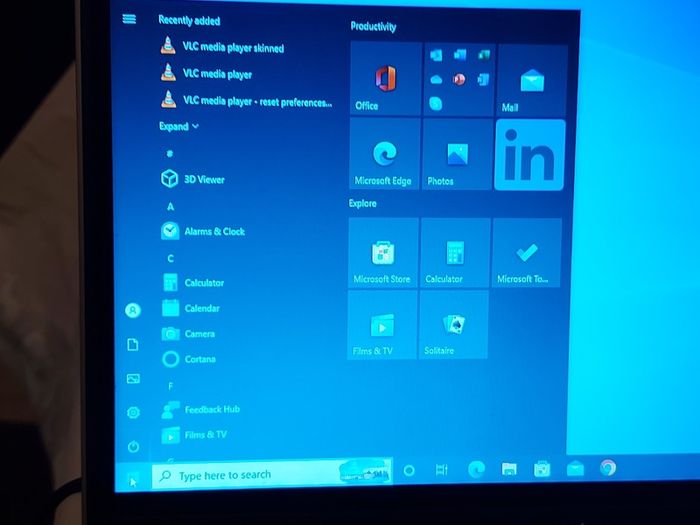Open the LinkedIn tile
Image resolution: width=700 pixels, height=525 pixels.
530,155
